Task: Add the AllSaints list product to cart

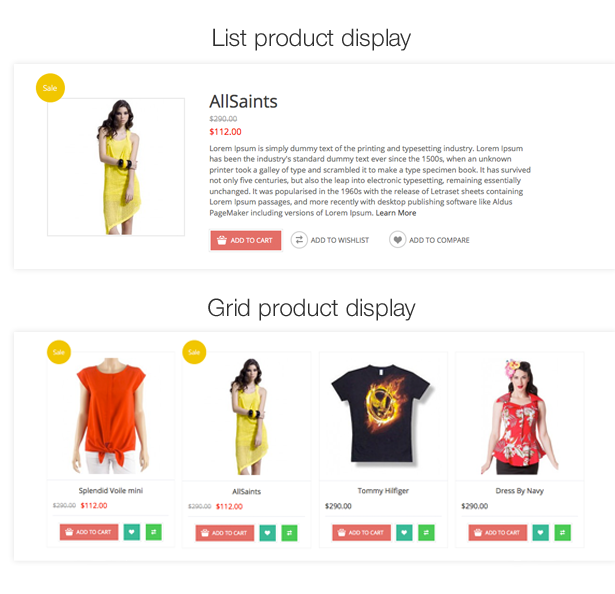Action: (x=246, y=240)
